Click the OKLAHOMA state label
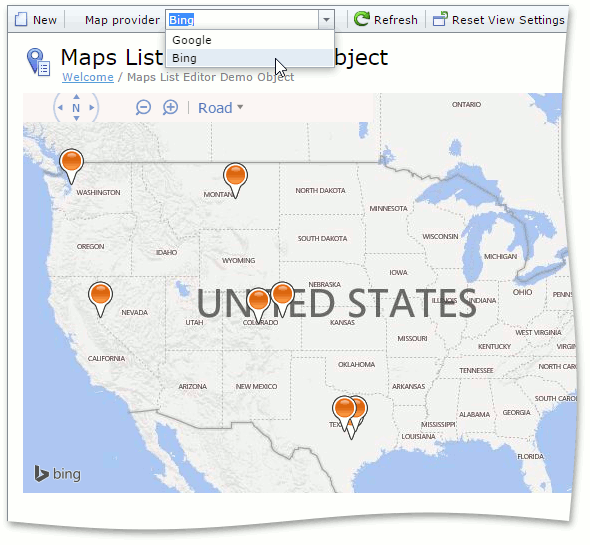 click(x=356, y=364)
